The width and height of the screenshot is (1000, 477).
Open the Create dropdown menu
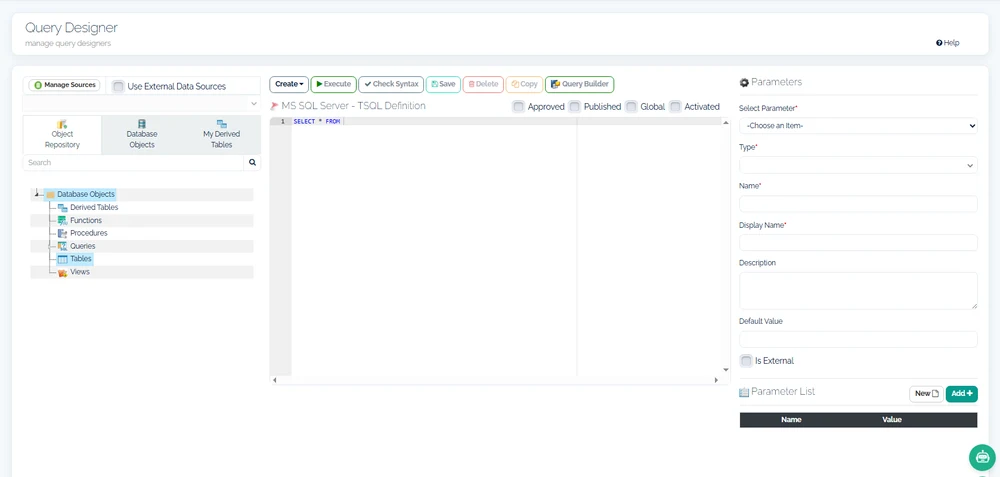tap(289, 84)
